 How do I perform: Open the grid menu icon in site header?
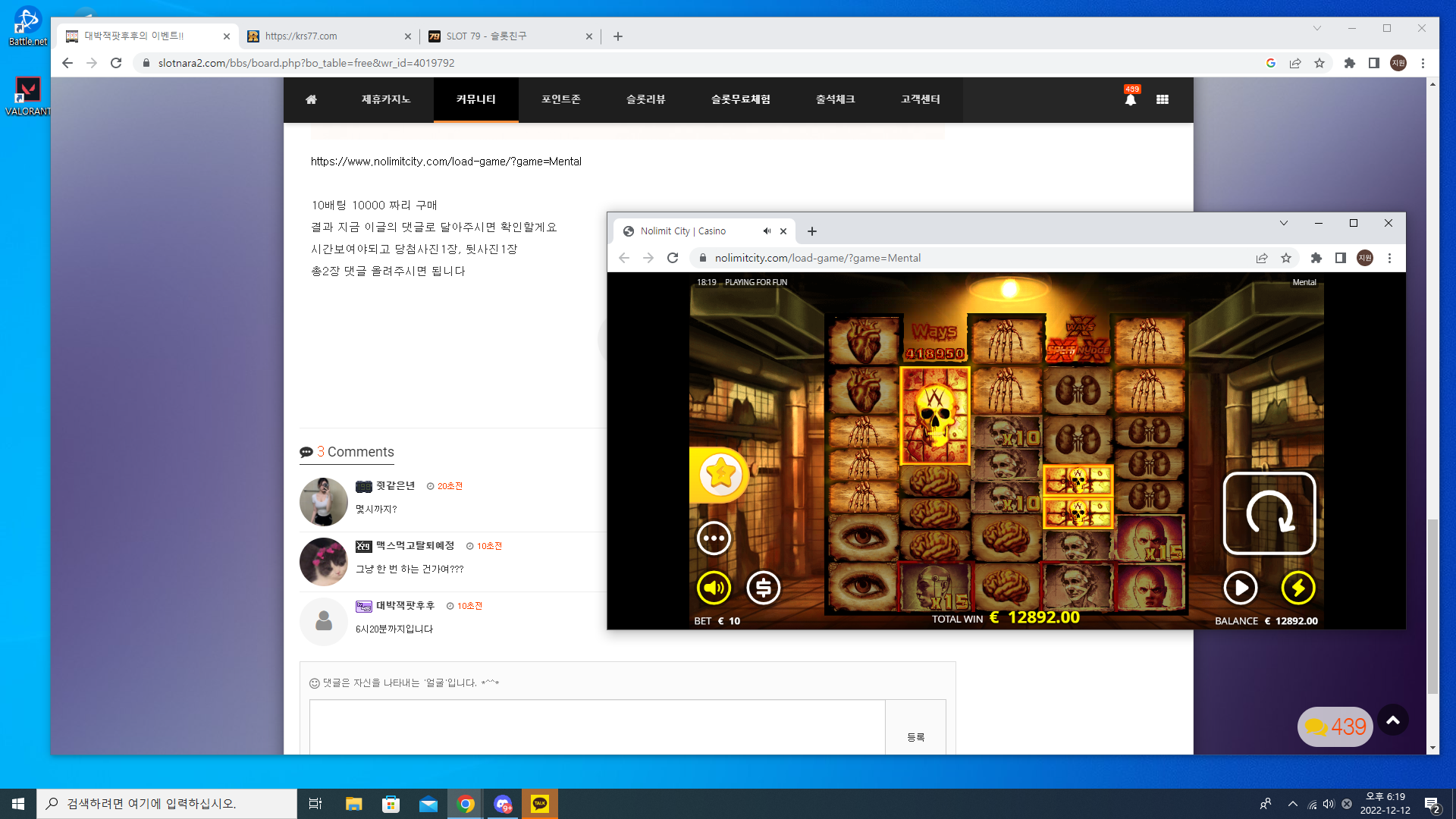(1163, 99)
